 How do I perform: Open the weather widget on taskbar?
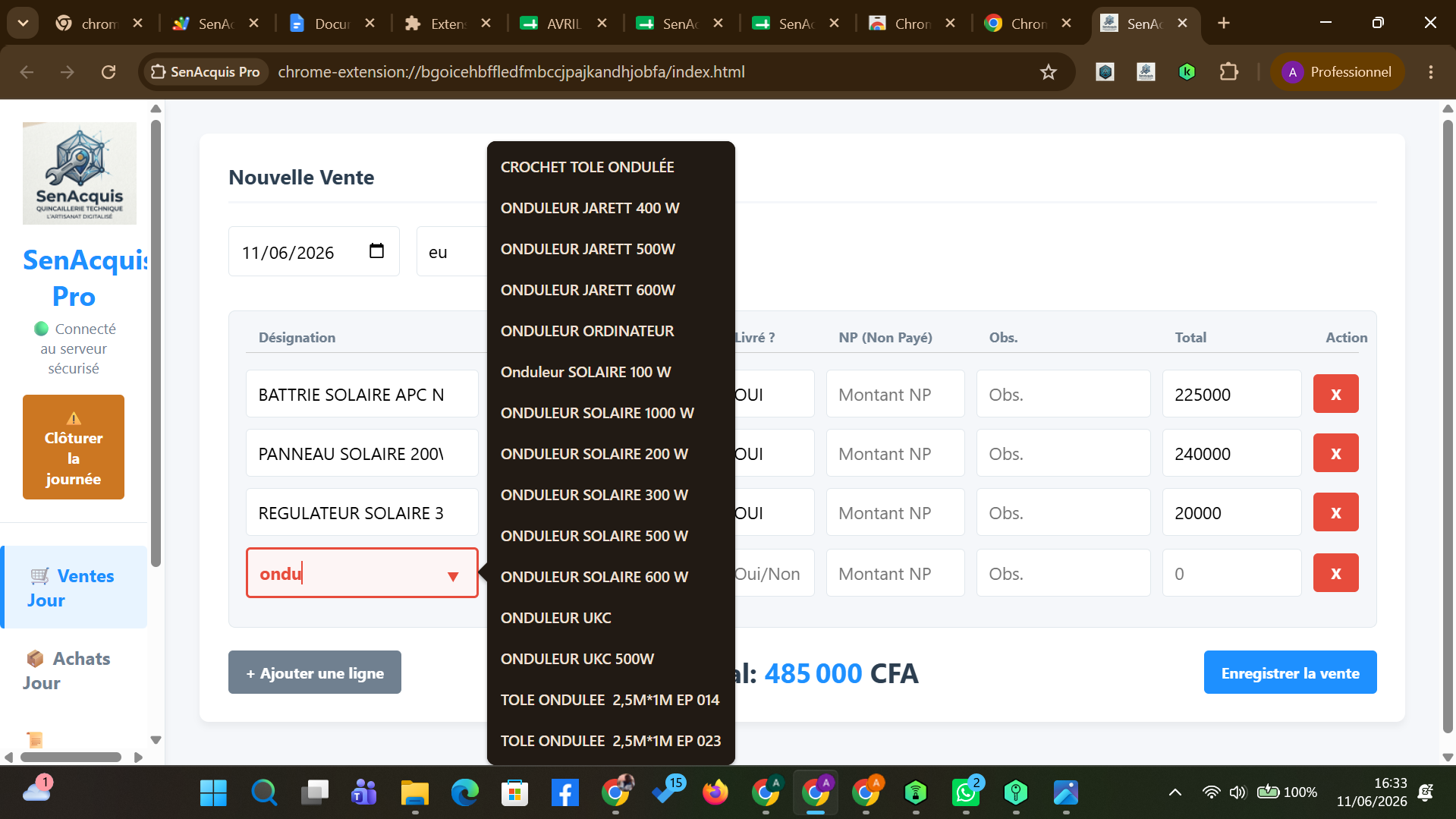36,789
